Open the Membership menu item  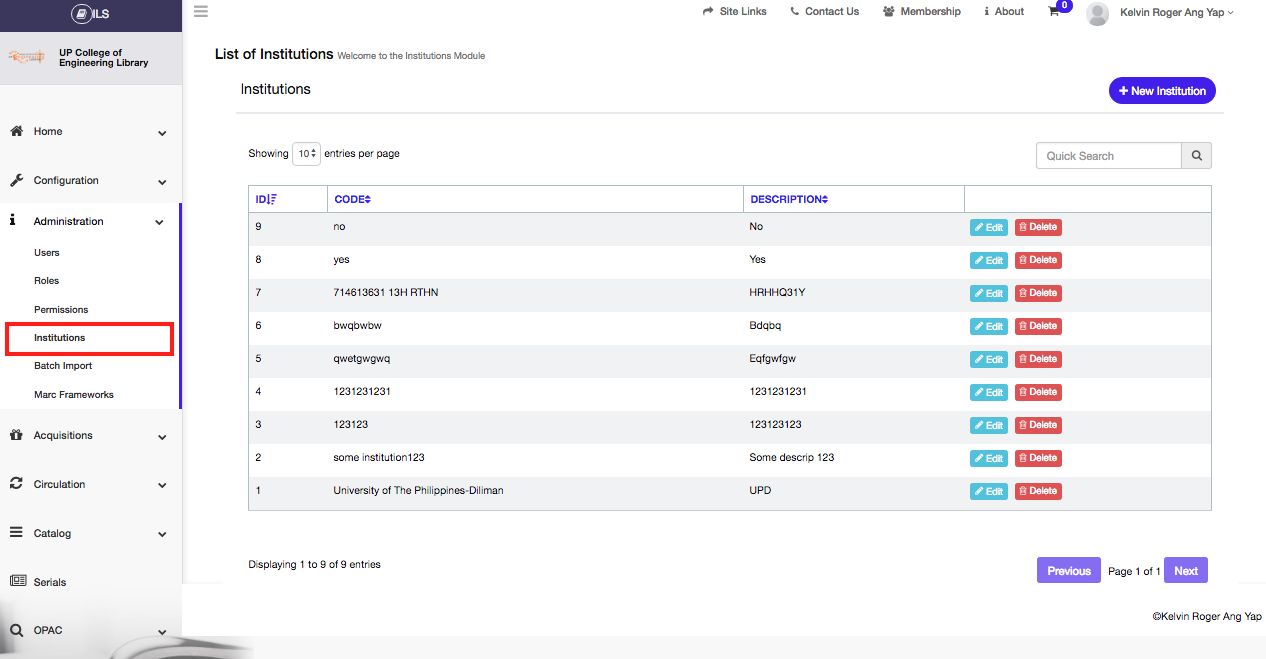pos(921,12)
